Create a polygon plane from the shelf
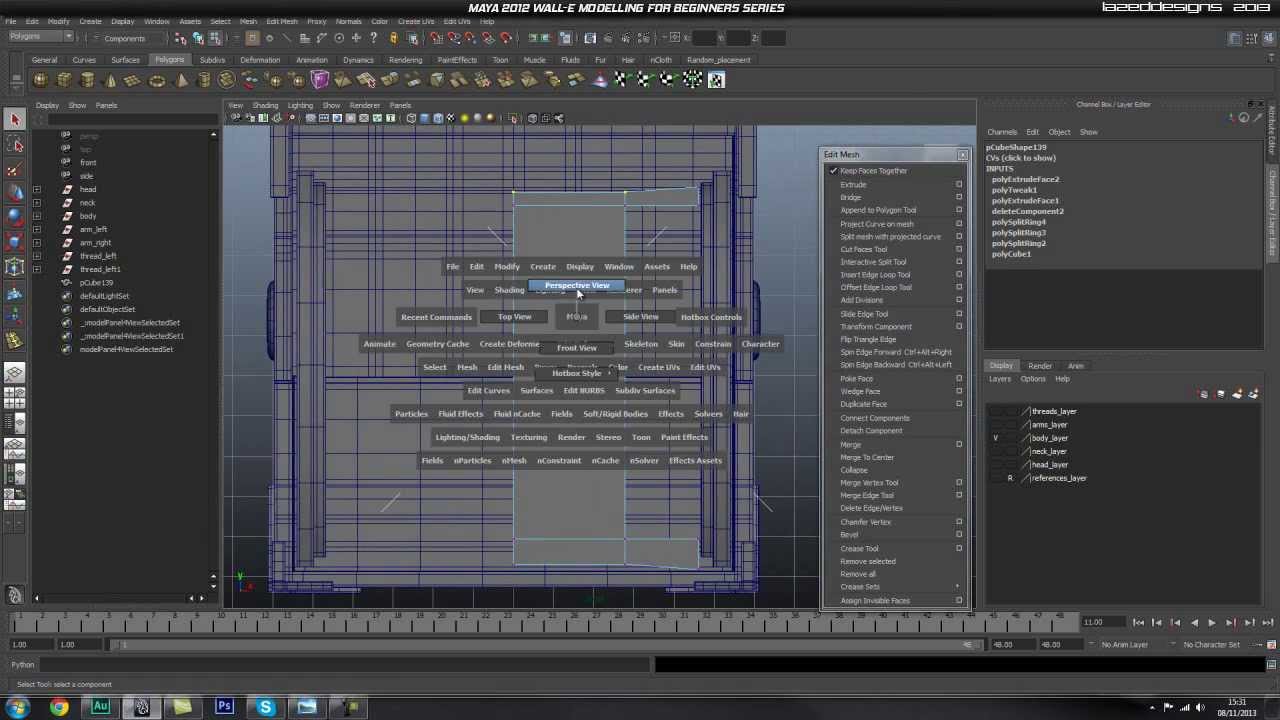Screen dimensions: 1280x720 pyautogui.click(x=134, y=80)
